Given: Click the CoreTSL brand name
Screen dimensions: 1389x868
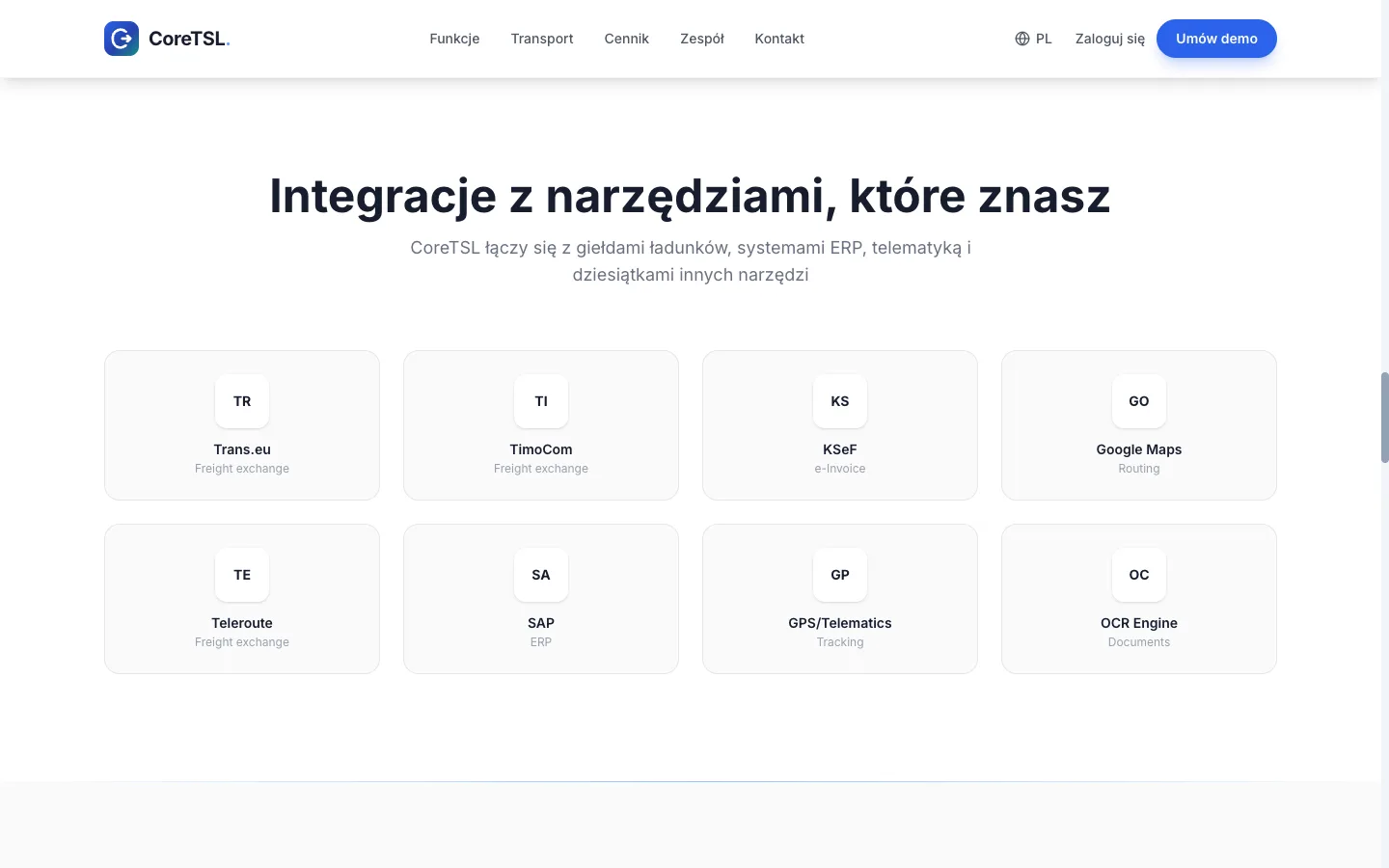Looking at the screenshot, I should pos(189,39).
